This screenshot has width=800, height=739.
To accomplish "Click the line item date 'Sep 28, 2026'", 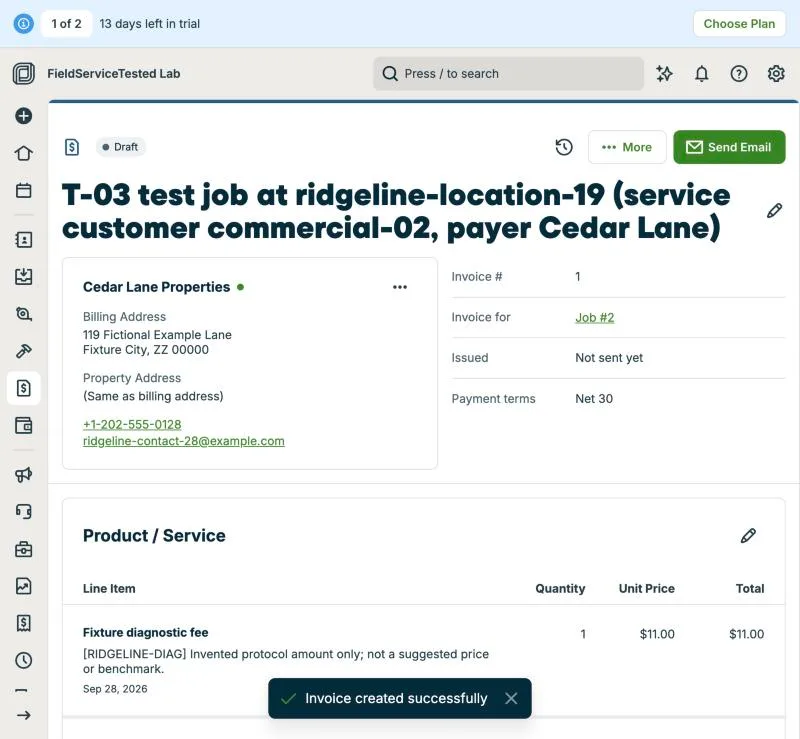I will (115, 689).
